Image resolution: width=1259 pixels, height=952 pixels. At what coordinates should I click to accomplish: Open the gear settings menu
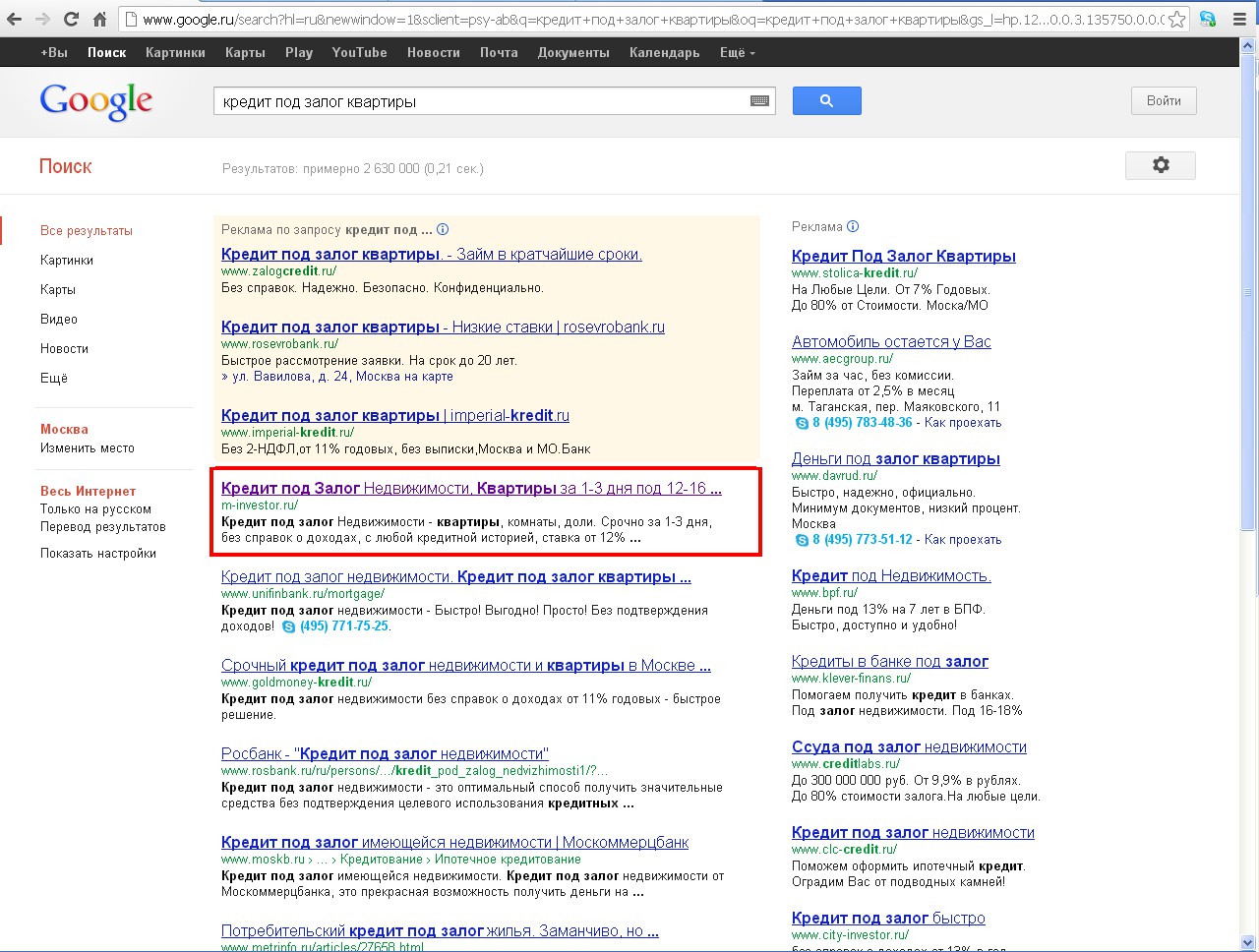[x=1161, y=165]
